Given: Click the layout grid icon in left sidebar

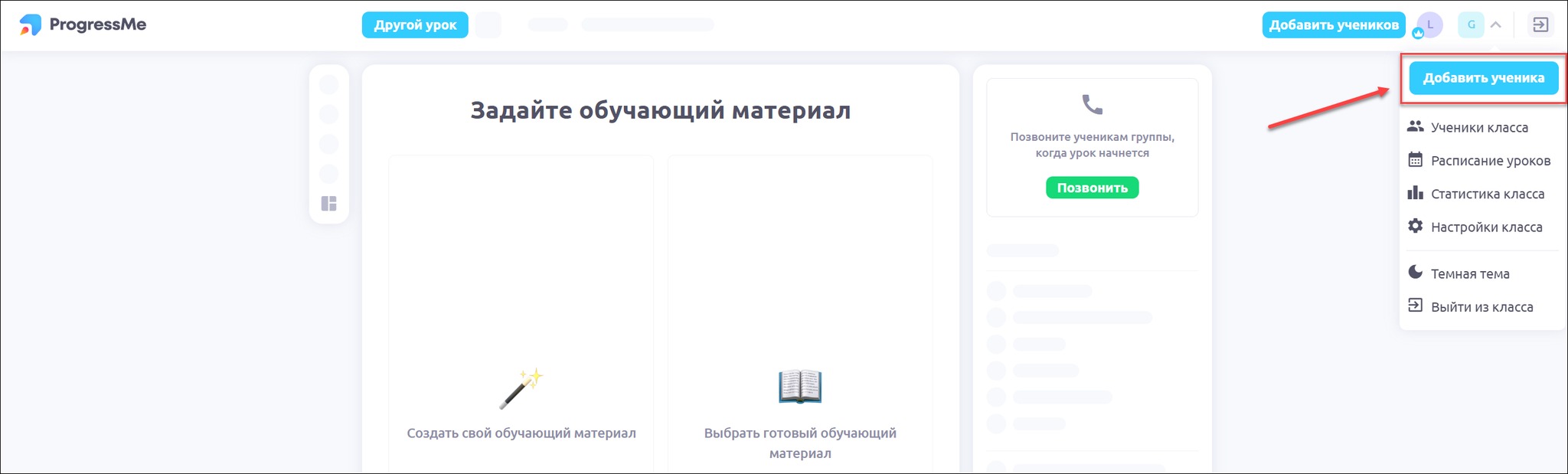Looking at the screenshot, I should (x=328, y=204).
